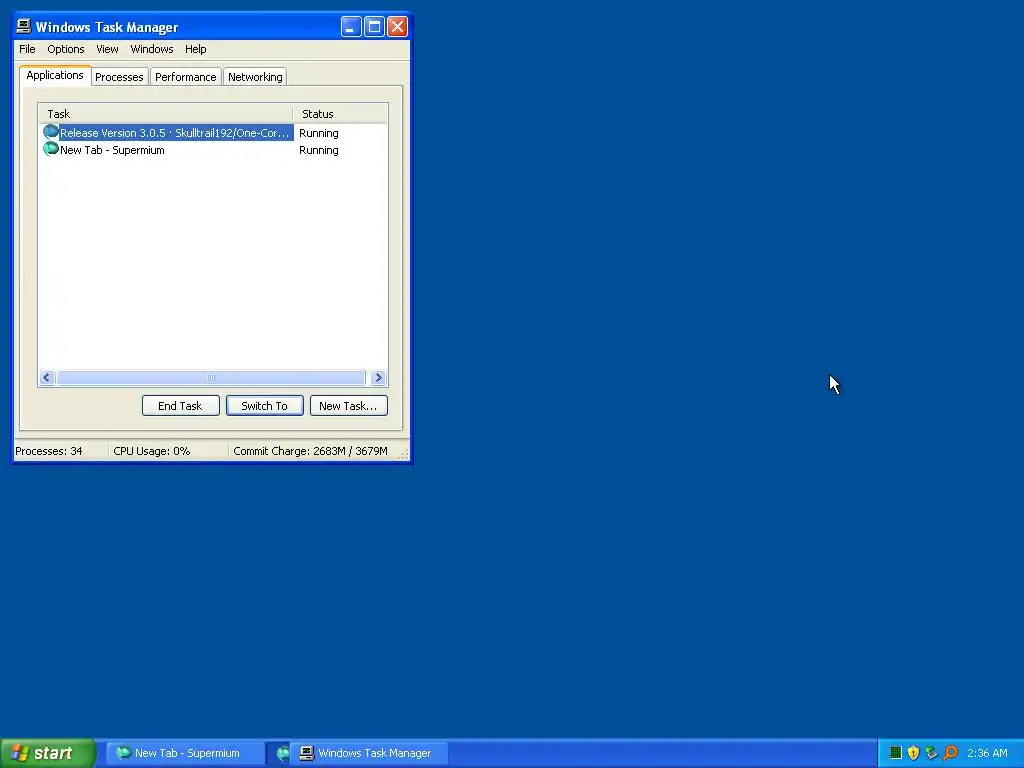Click the orange magnifier tray icon
Viewport: 1024px width, 768px height.
point(950,753)
